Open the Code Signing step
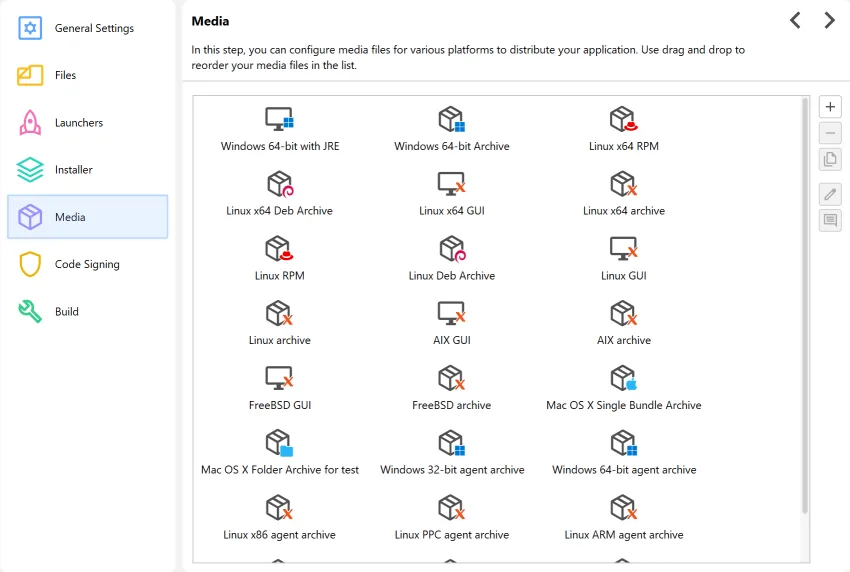 (x=87, y=264)
